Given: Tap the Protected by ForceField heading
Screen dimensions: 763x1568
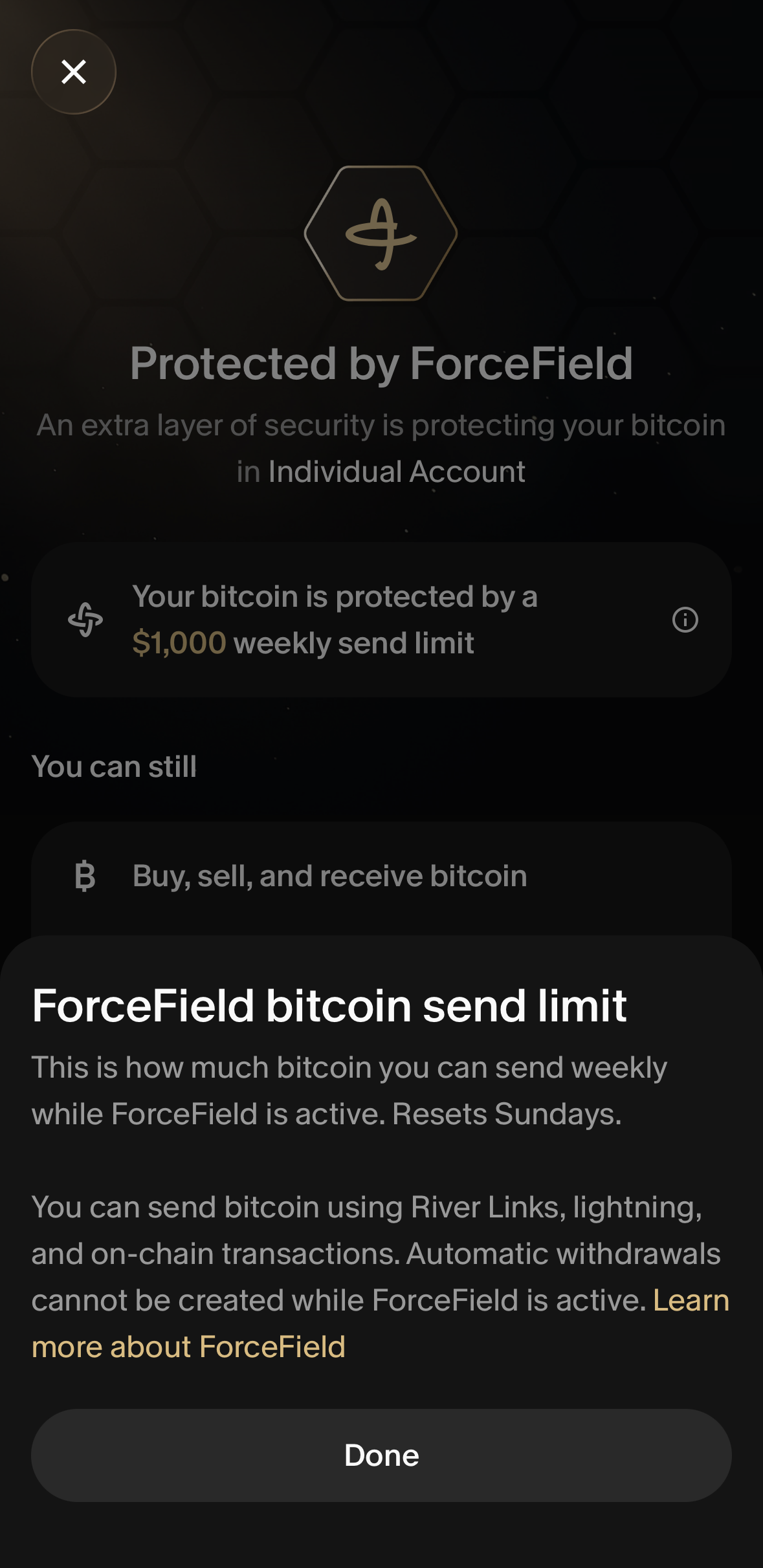Looking at the screenshot, I should point(381,364).
